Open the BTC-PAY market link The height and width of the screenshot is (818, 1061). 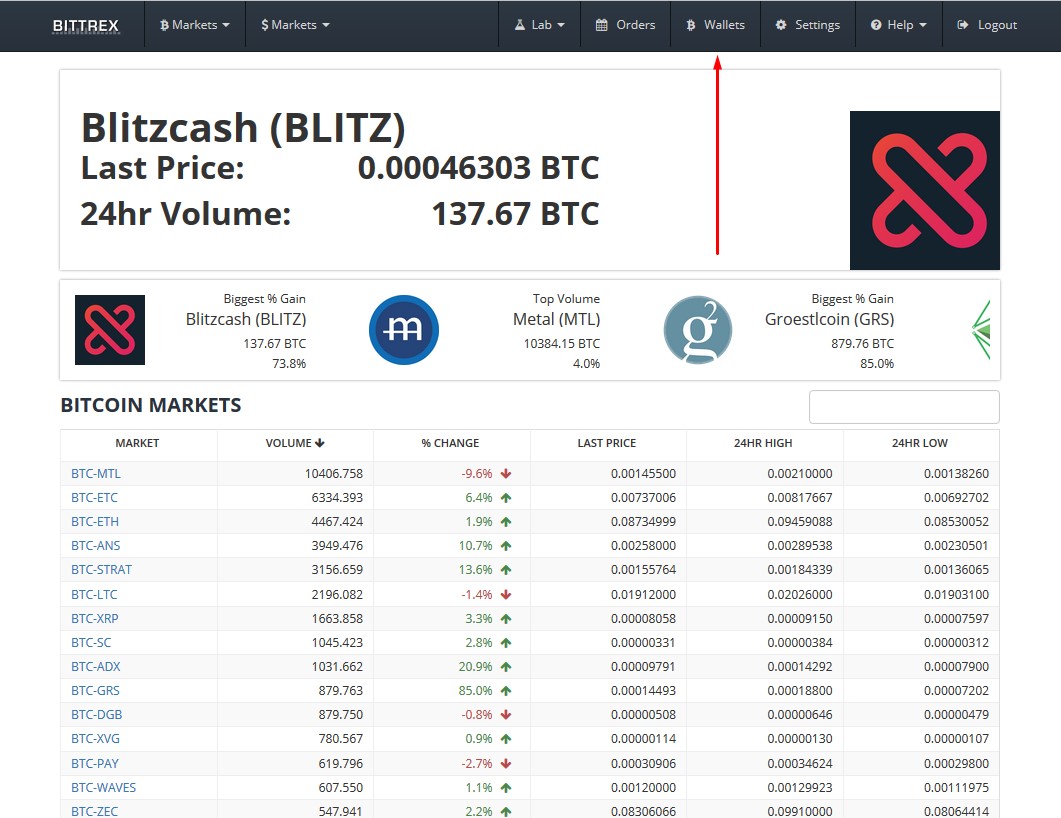click(x=95, y=763)
